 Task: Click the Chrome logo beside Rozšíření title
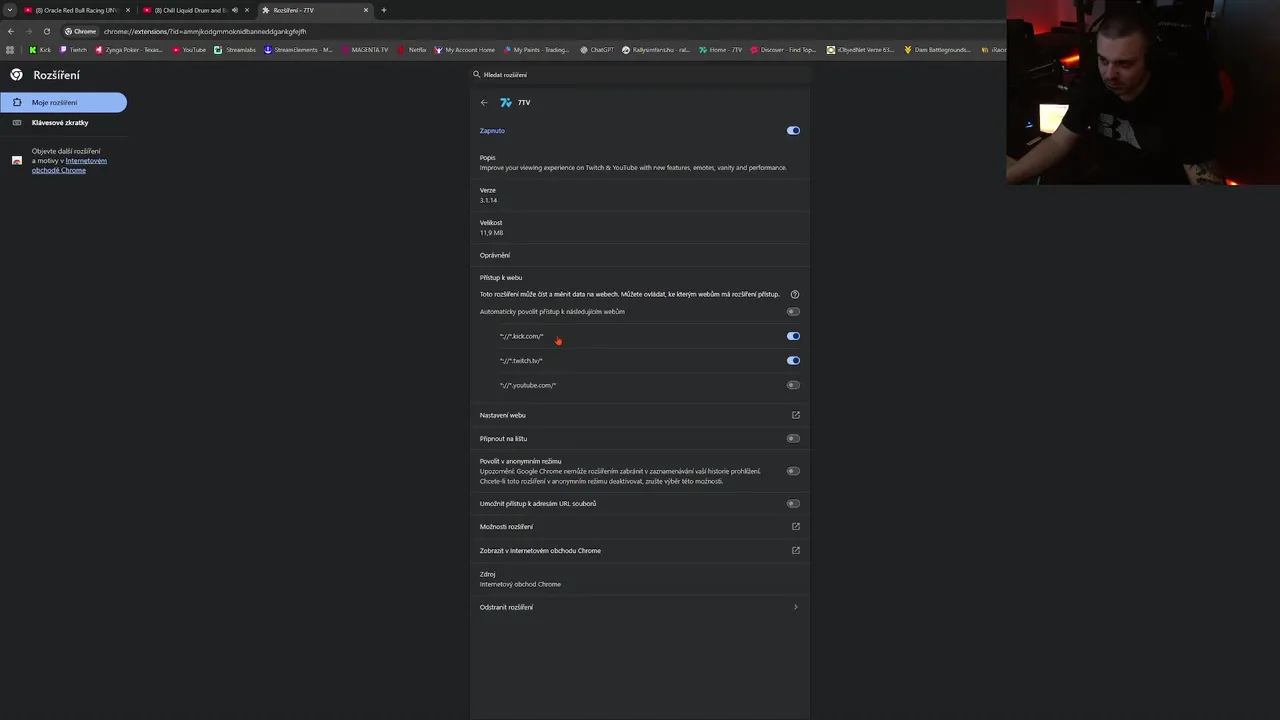16,75
